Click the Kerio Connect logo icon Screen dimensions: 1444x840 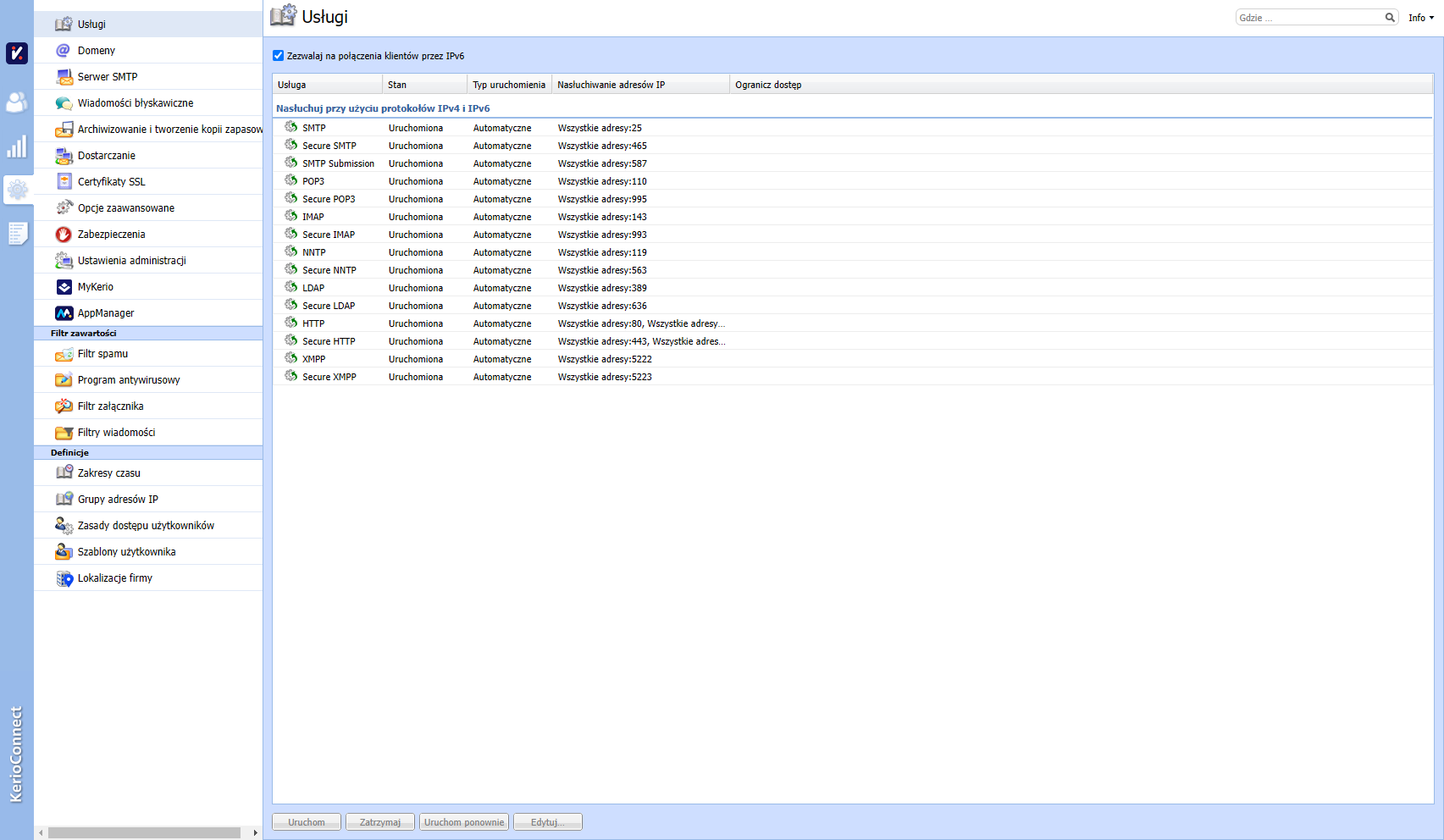click(x=17, y=53)
